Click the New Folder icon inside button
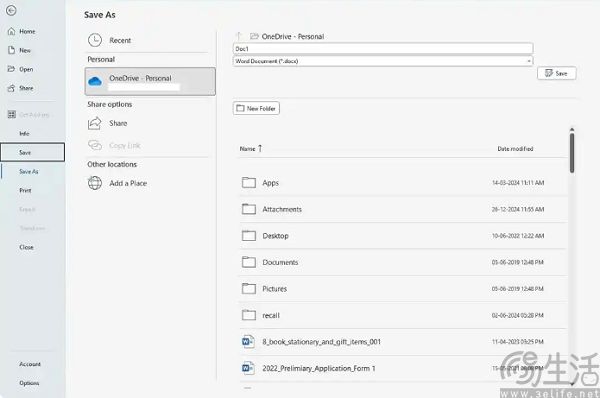Screen dimensions: 600x398 tap(240, 108)
